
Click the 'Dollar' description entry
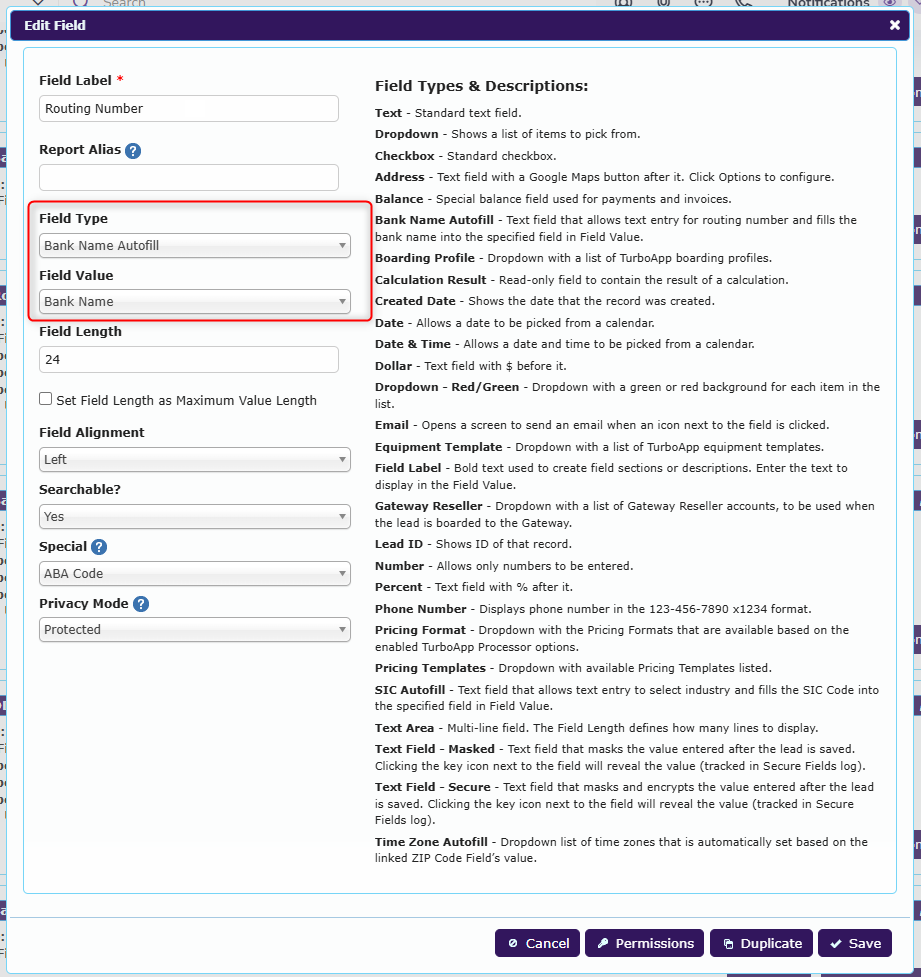(470, 366)
